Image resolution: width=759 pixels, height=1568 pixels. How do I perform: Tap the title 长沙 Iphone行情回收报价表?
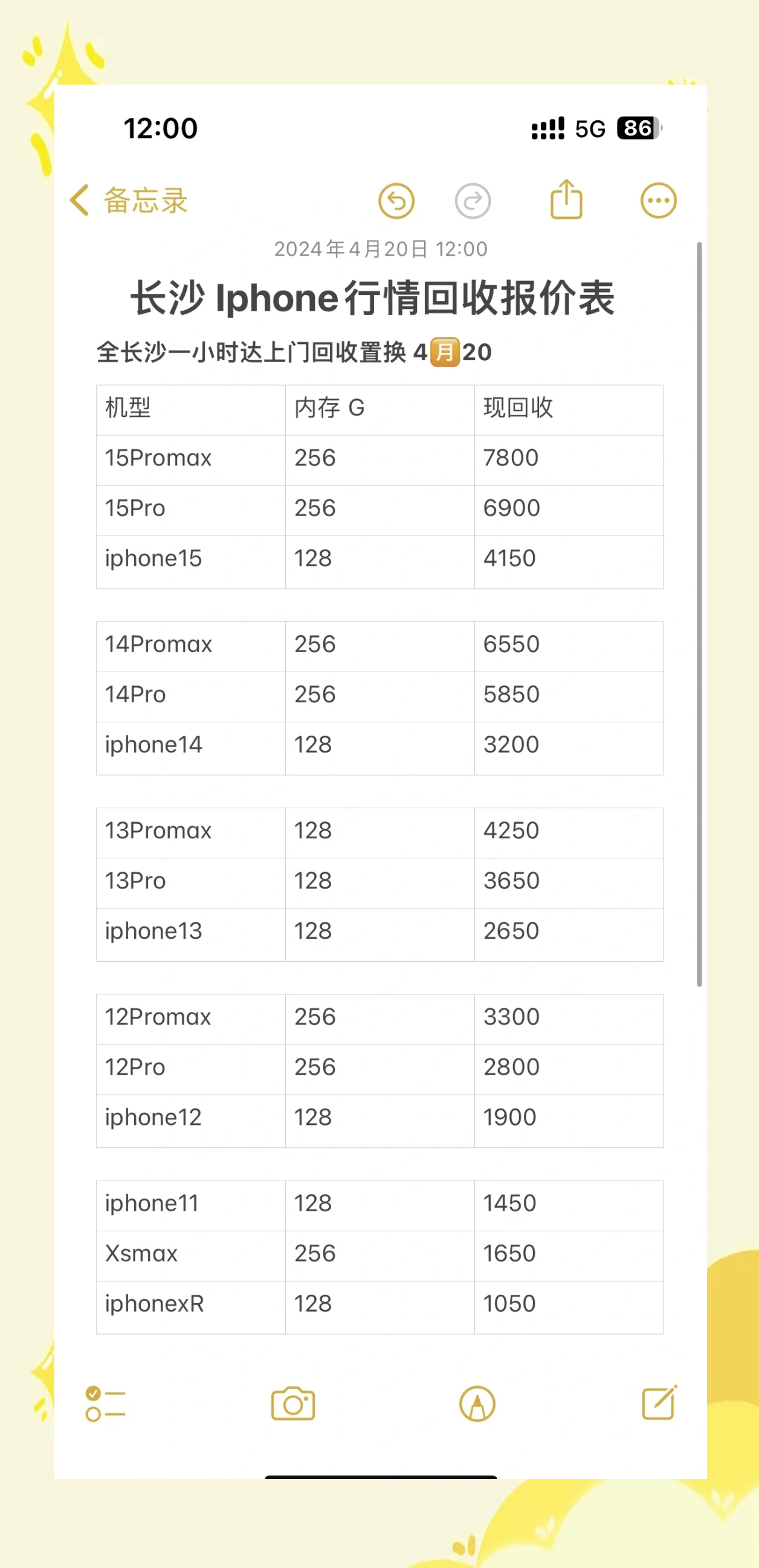pyautogui.click(x=372, y=298)
